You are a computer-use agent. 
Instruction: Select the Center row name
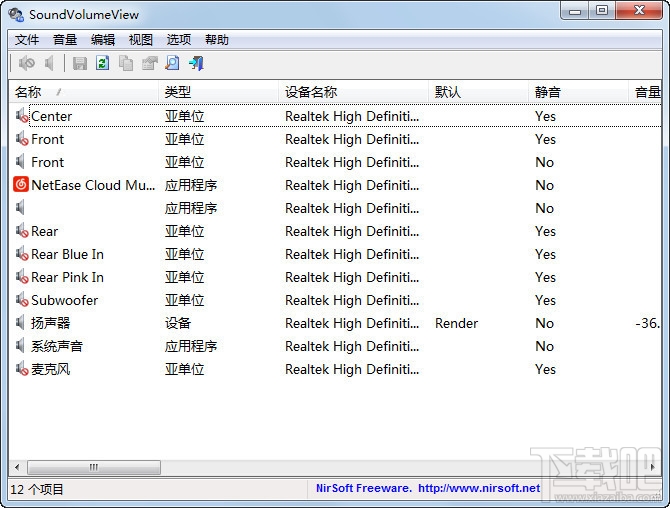[x=52, y=116]
